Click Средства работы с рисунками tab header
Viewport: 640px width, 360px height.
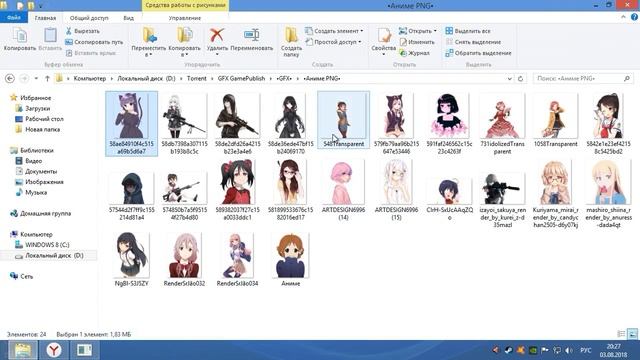click(x=185, y=5)
